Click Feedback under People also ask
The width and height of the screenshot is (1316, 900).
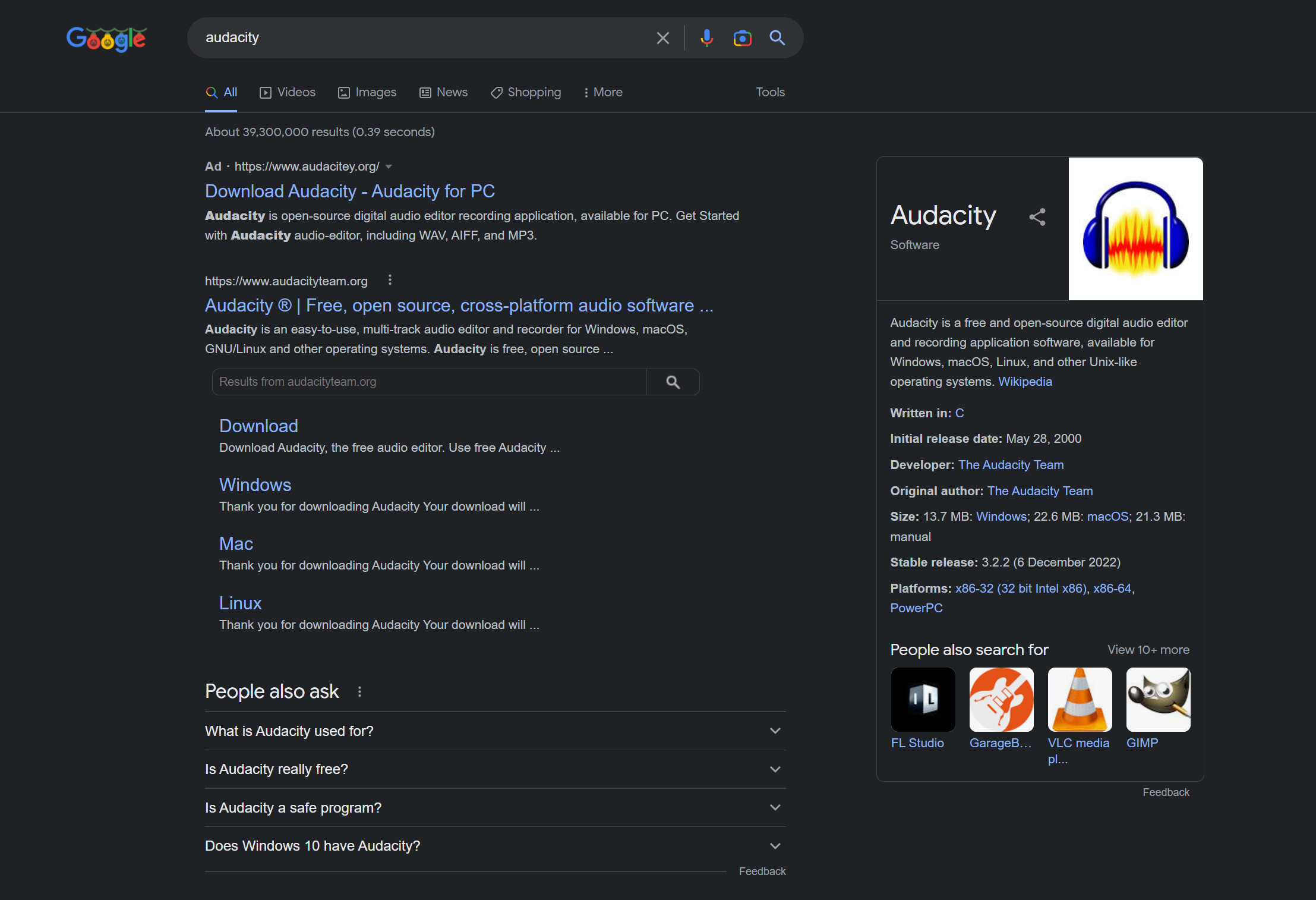(x=762, y=871)
